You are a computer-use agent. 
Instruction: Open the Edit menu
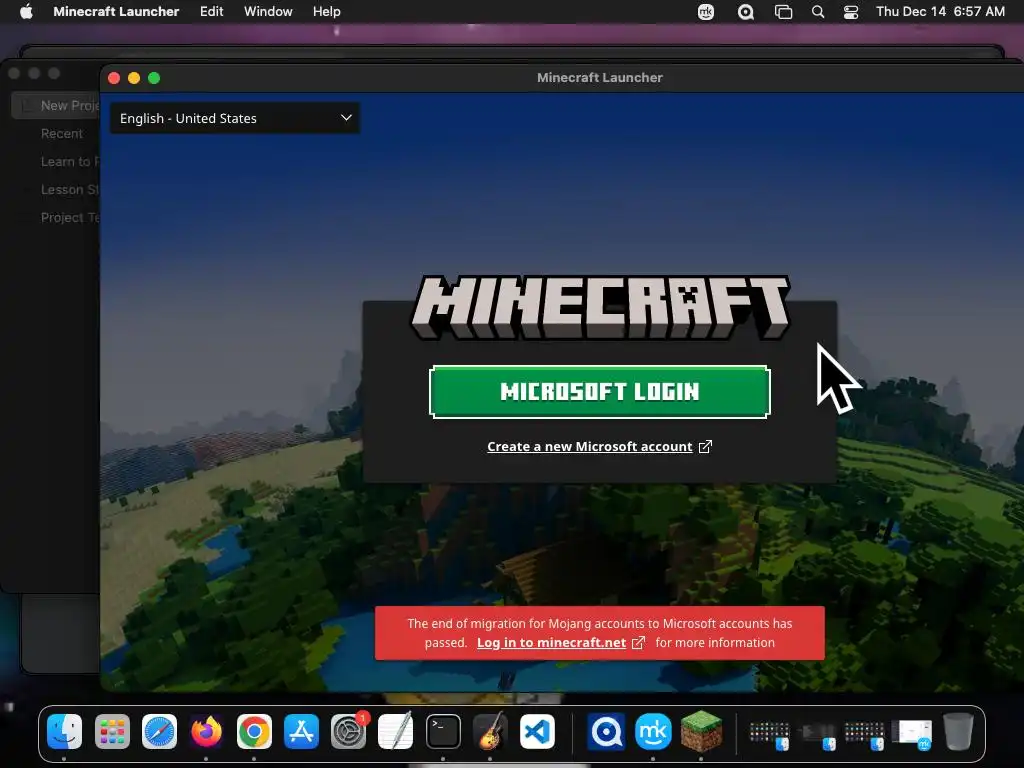212,12
